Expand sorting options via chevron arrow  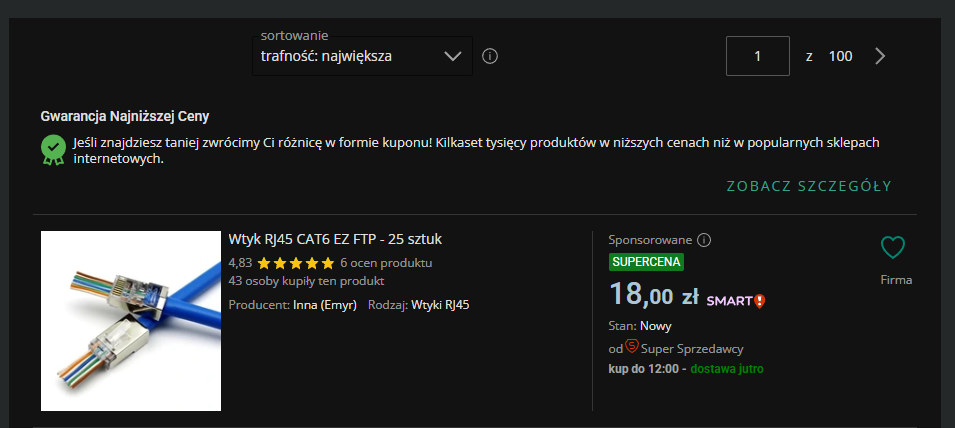(453, 56)
